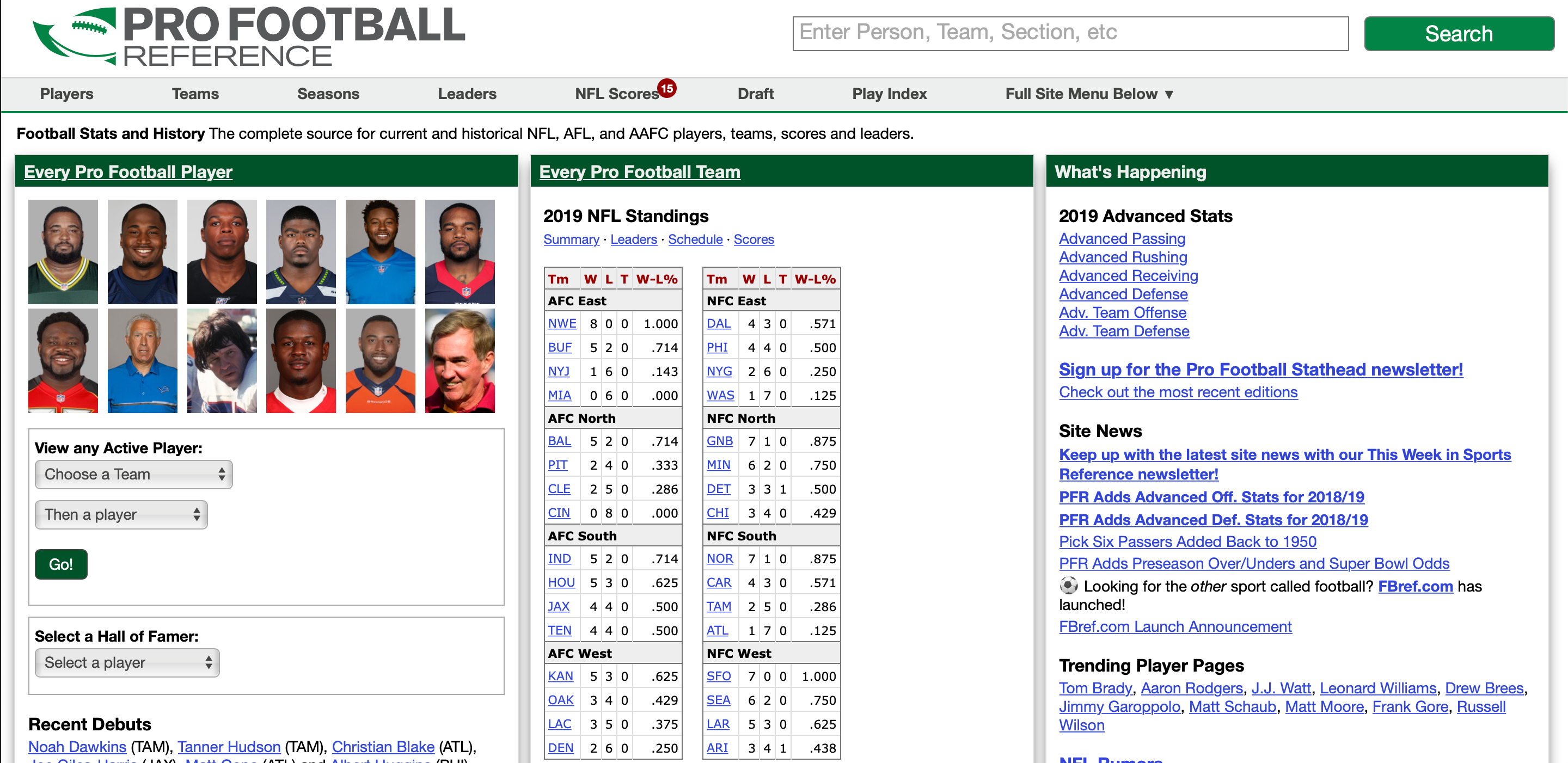Click the Seahawks player headshot thumbnail

pos(301,252)
